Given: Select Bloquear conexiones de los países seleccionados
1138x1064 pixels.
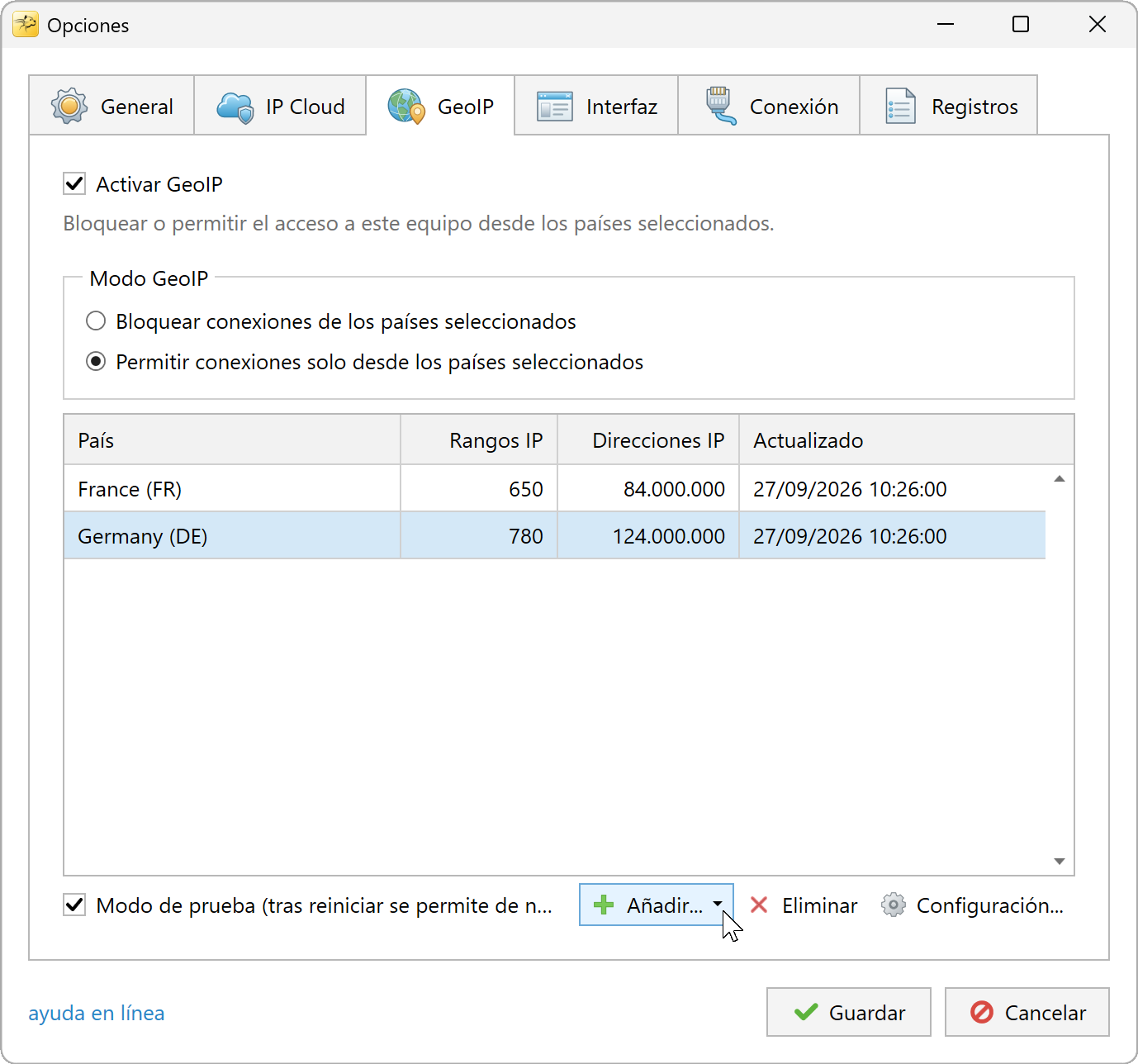Looking at the screenshot, I should (96, 321).
